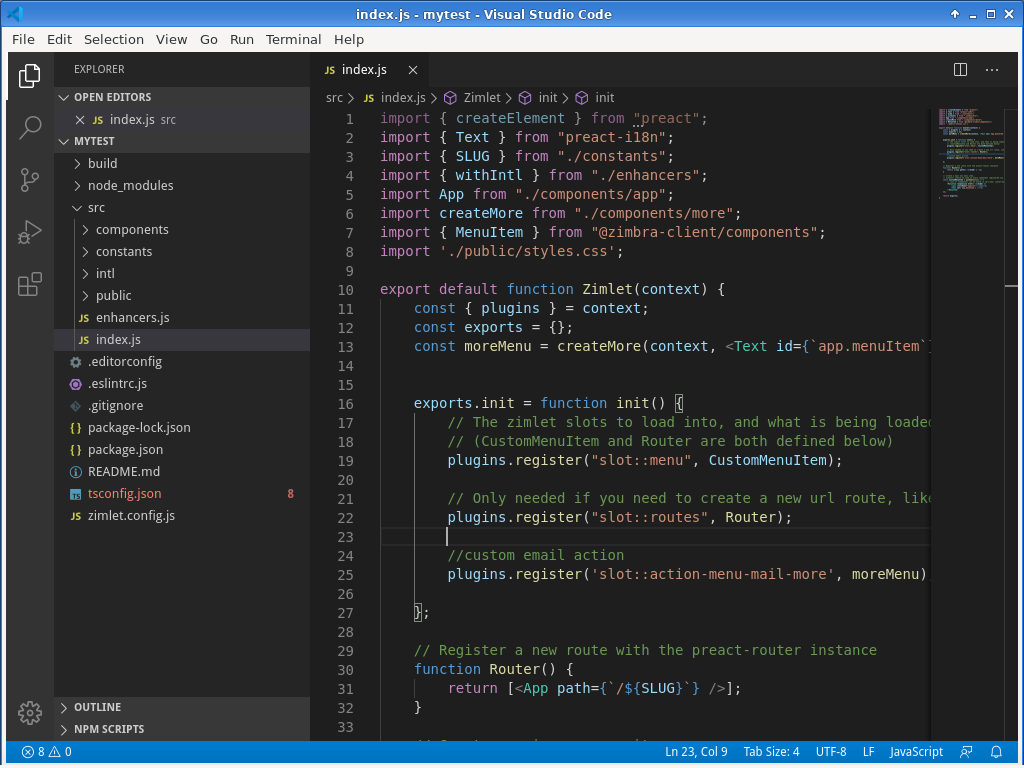Click line number 30 in the gutter
1024x768 pixels.
[x=345, y=670]
